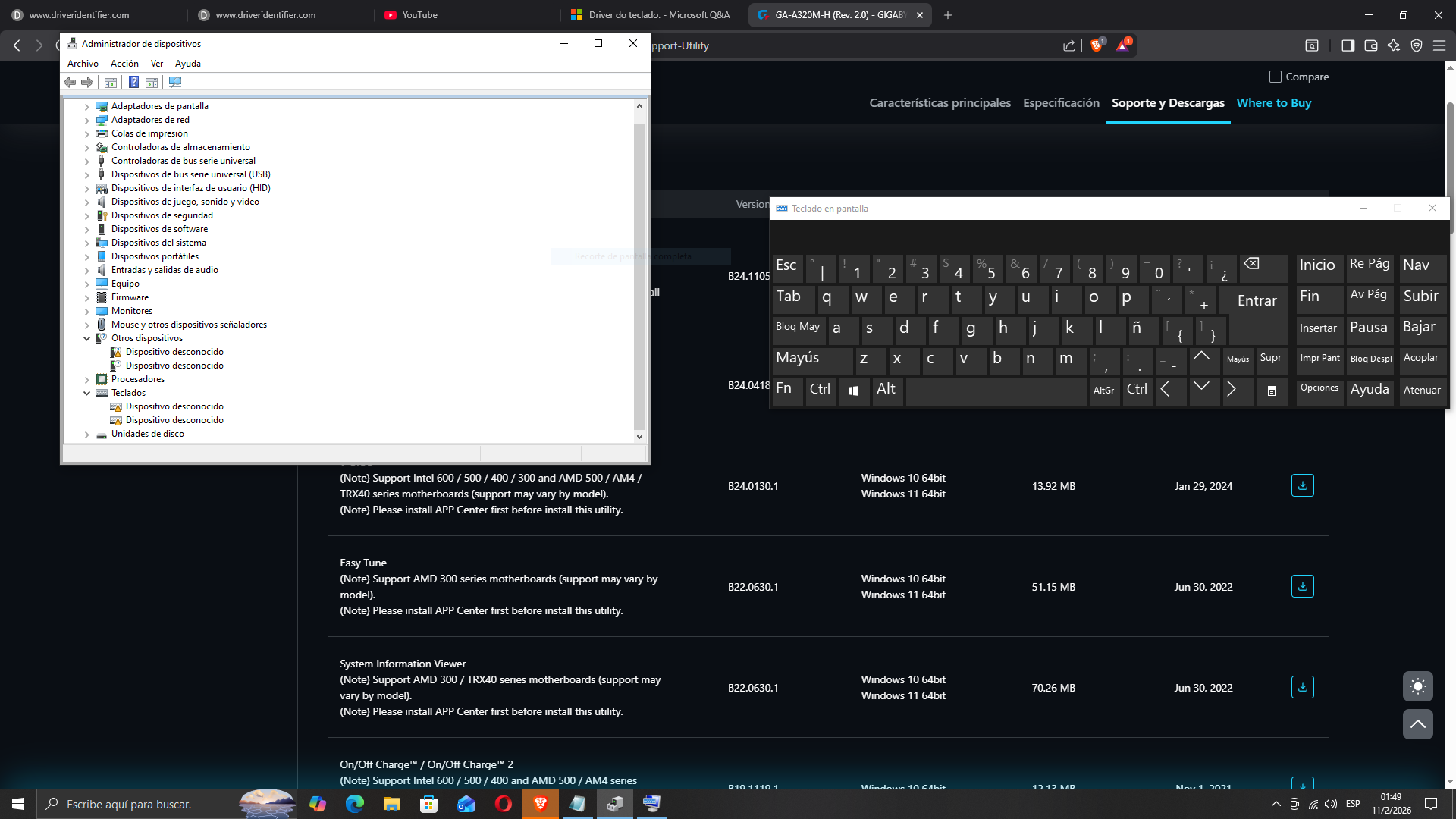The height and width of the screenshot is (819, 1456).
Task: Download System Information Viewer utility
Action: click(x=1302, y=687)
